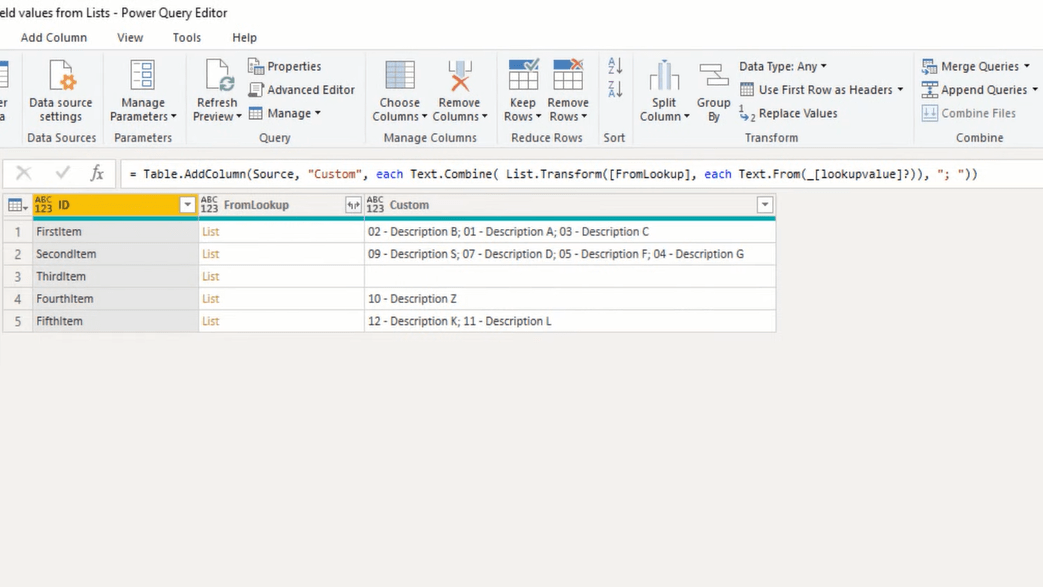The height and width of the screenshot is (587, 1043).
Task: Select row number 1 header
Action: pos(18,232)
